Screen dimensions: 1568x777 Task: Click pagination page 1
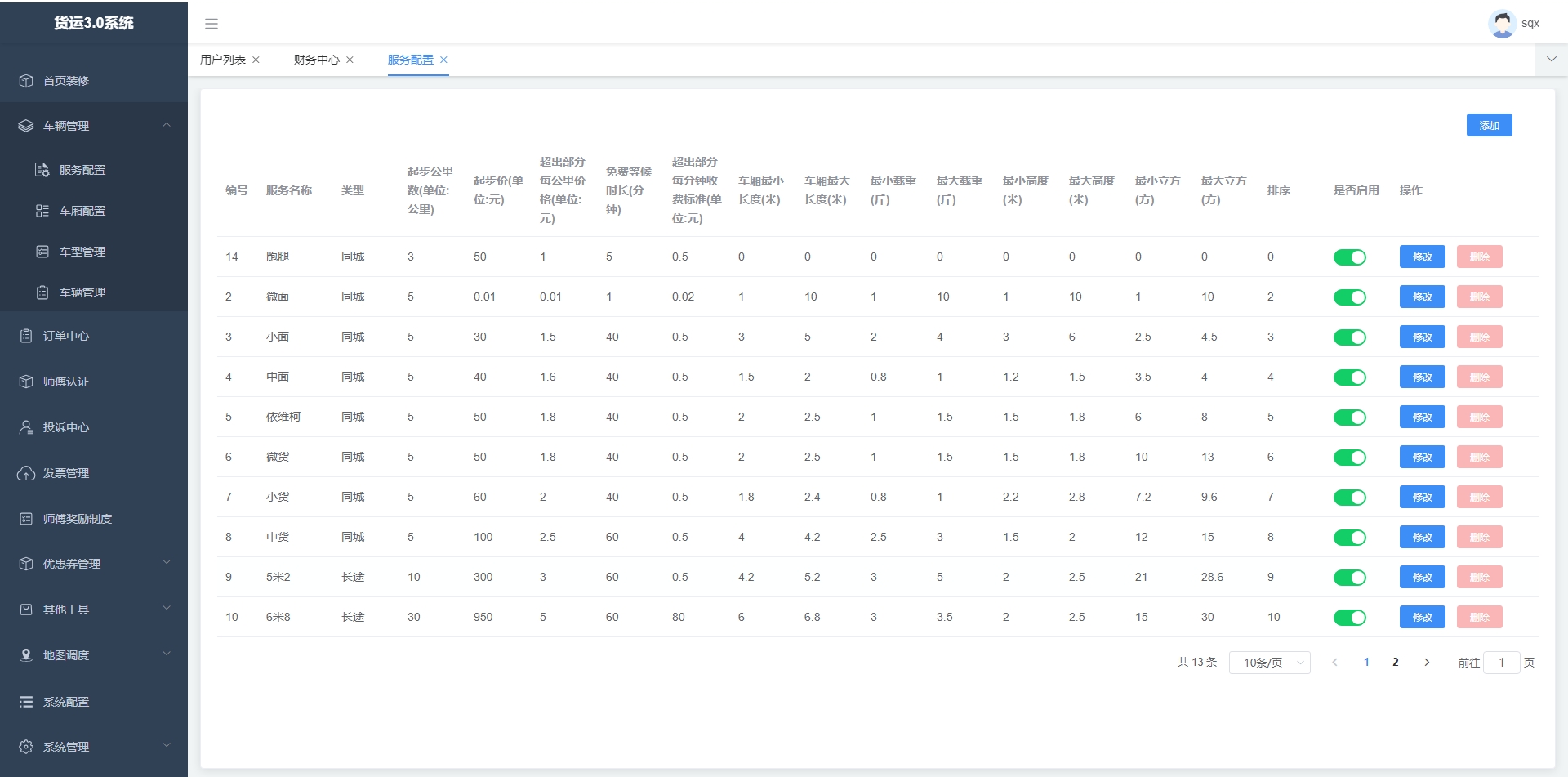pos(1366,663)
